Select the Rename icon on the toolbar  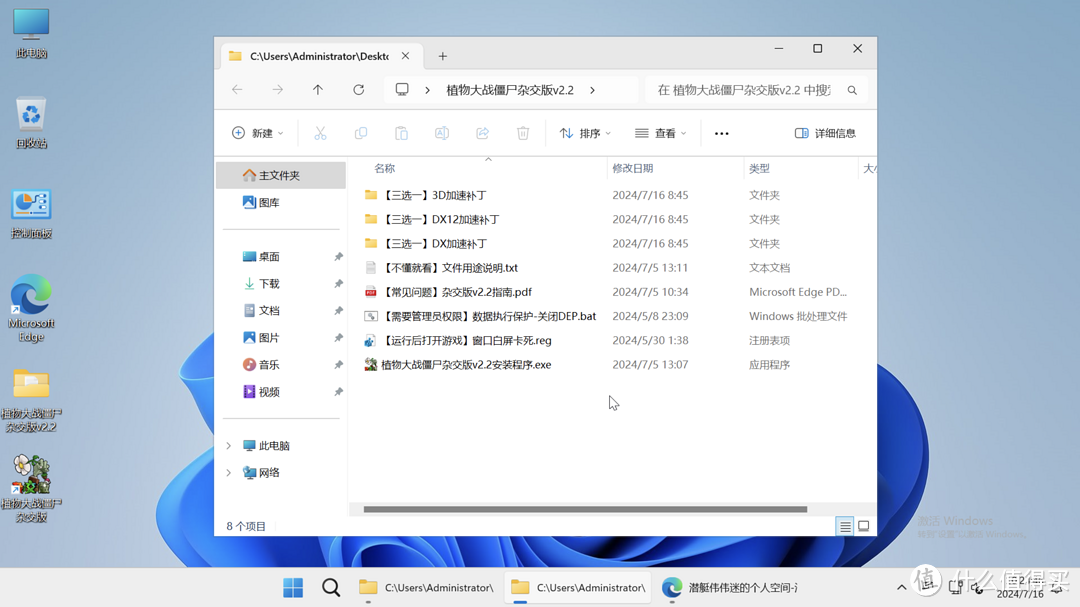pos(441,132)
